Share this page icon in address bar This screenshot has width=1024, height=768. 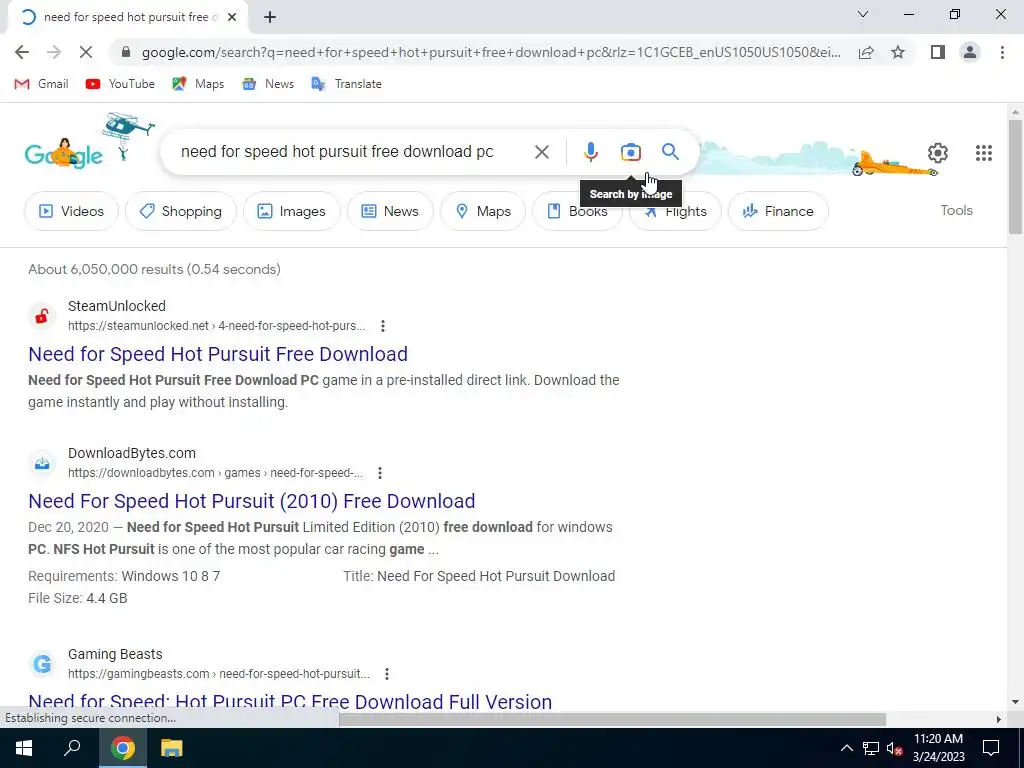pos(866,52)
